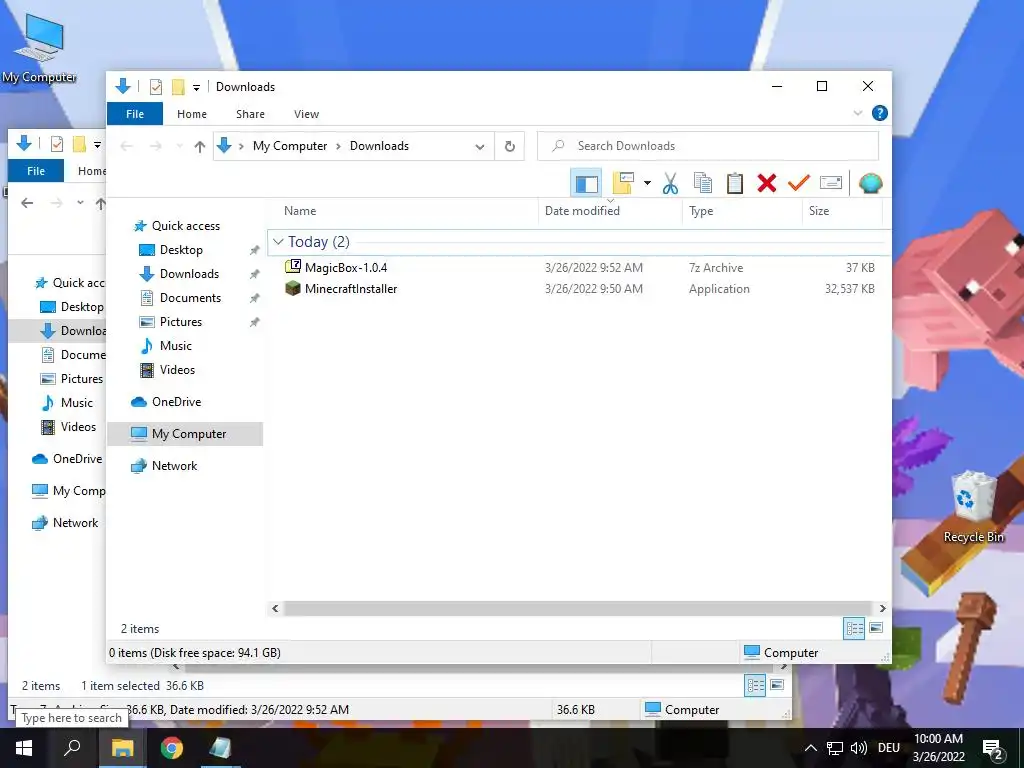1024x768 pixels.
Task: Toggle the navigation pane toolbar button
Action: click(x=586, y=184)
